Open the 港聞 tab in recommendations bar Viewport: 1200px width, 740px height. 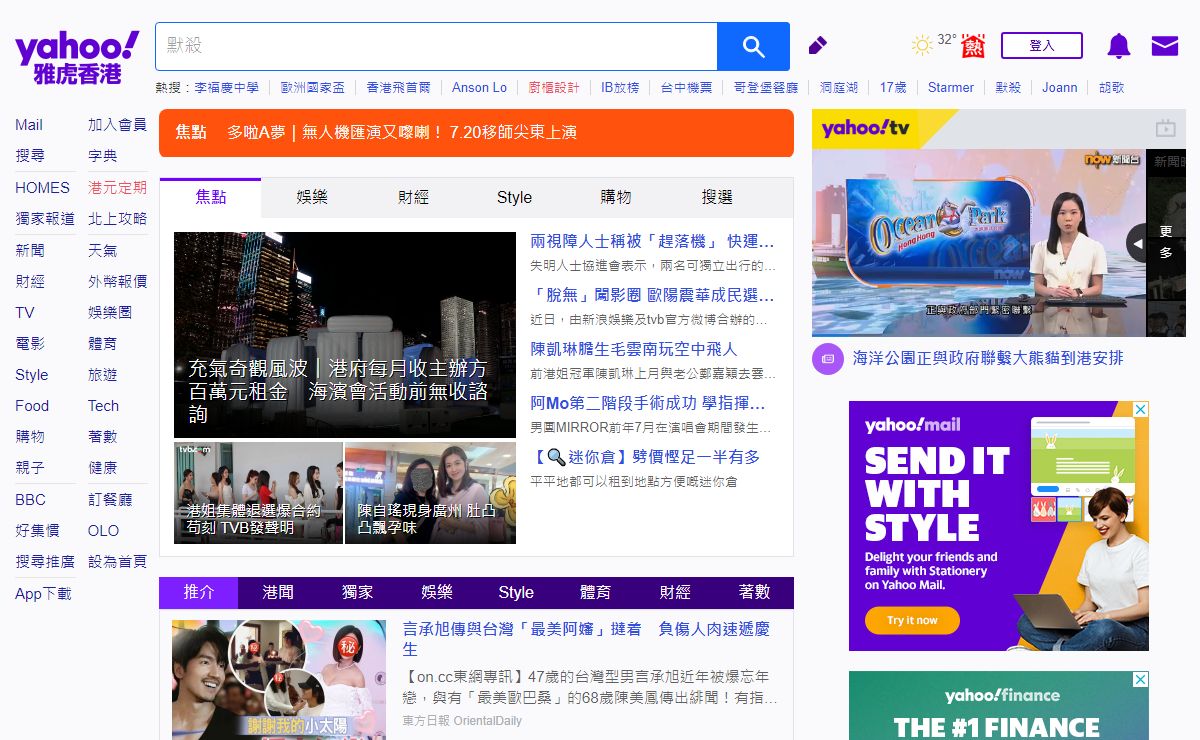(x=277, y=593)
